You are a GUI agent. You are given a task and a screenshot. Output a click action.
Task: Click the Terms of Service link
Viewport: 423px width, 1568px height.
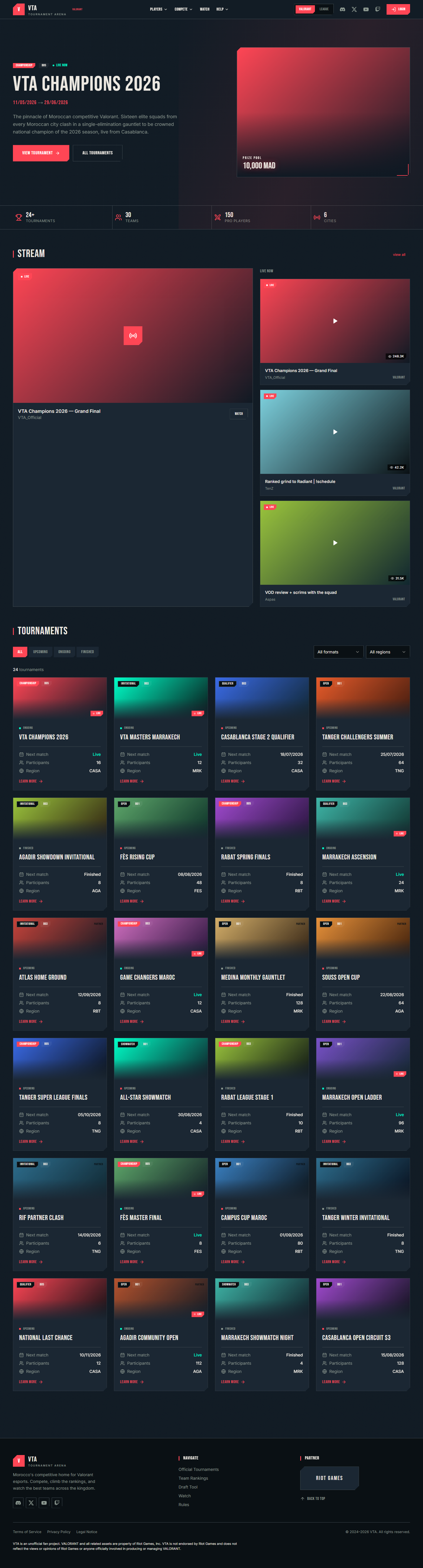(27, 1532)
